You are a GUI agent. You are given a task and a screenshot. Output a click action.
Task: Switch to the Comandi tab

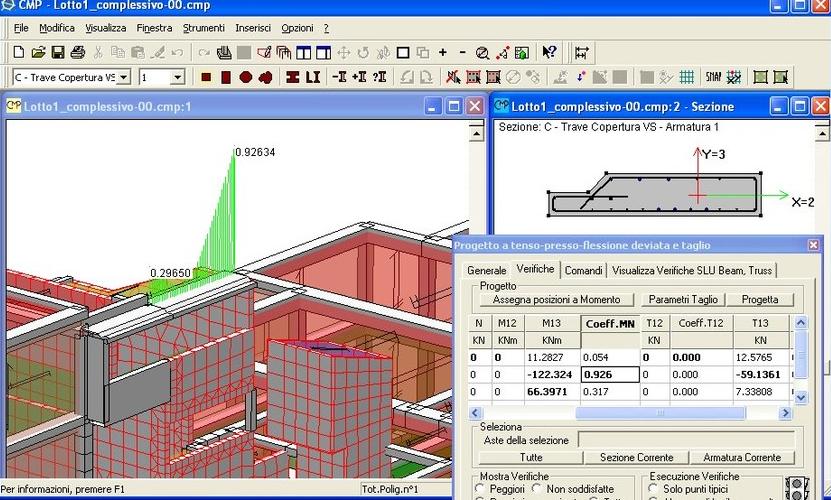[x=582, y=270]
